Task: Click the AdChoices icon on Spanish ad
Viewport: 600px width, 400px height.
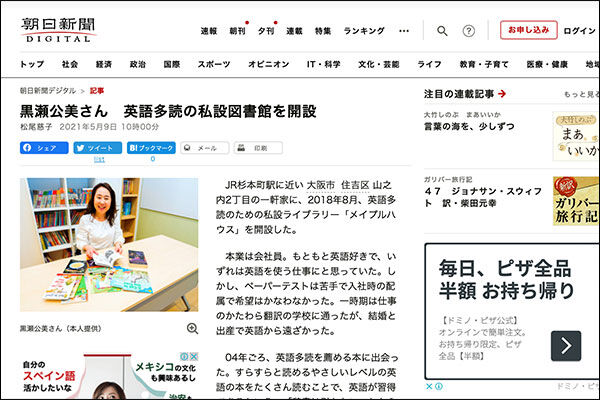Action: pyautogui.click(x=184, y=357)
